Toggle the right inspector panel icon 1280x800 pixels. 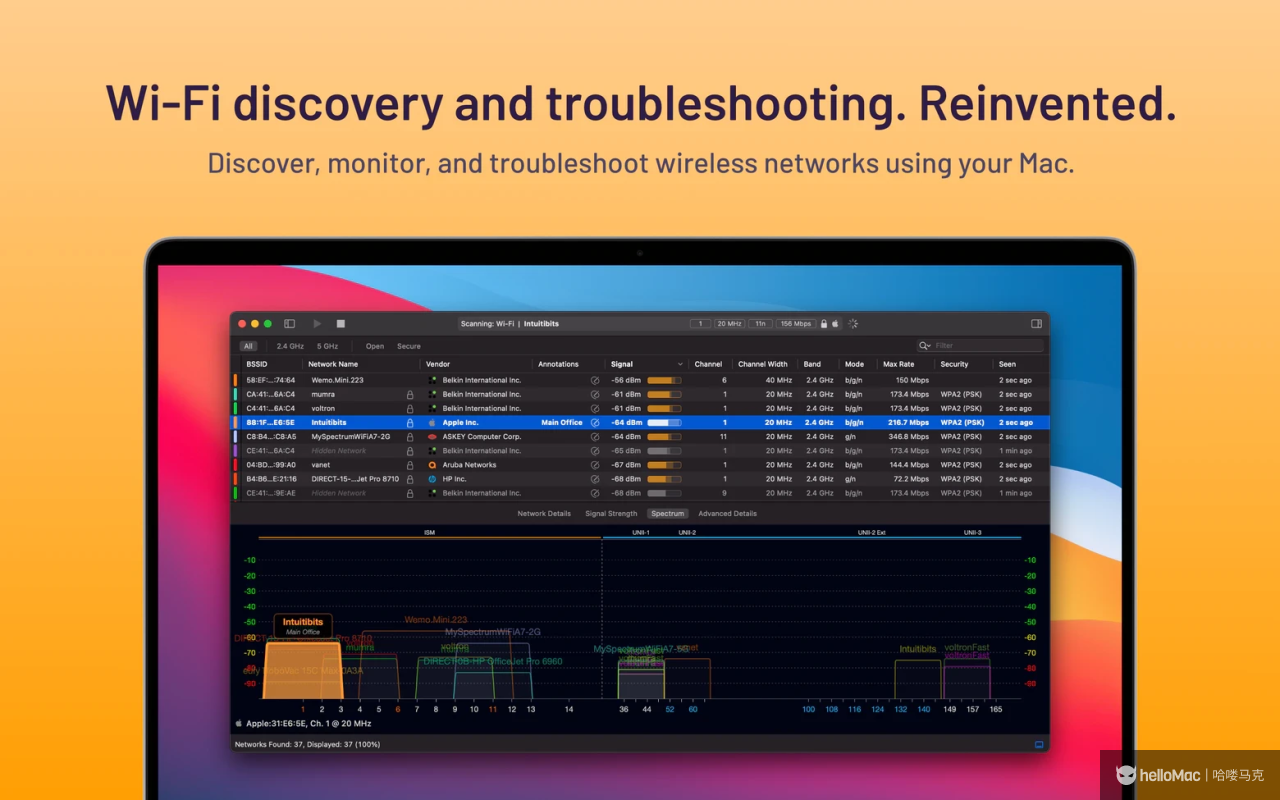pos(1037,324)
